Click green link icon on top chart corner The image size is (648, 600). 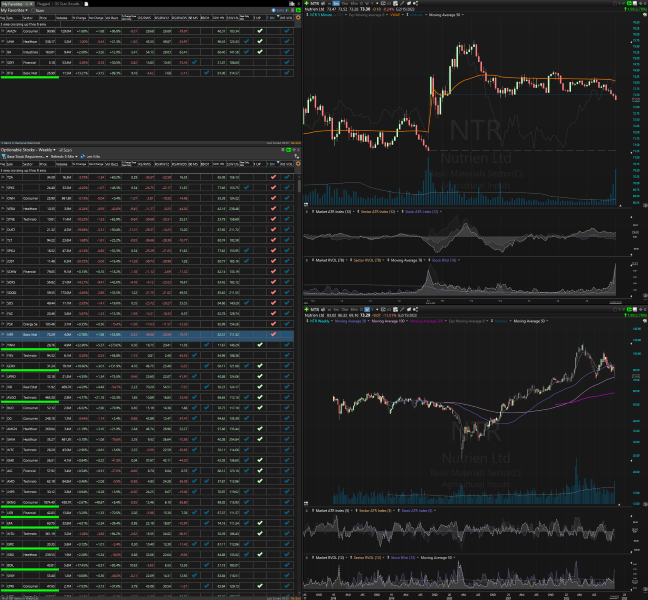629,3
